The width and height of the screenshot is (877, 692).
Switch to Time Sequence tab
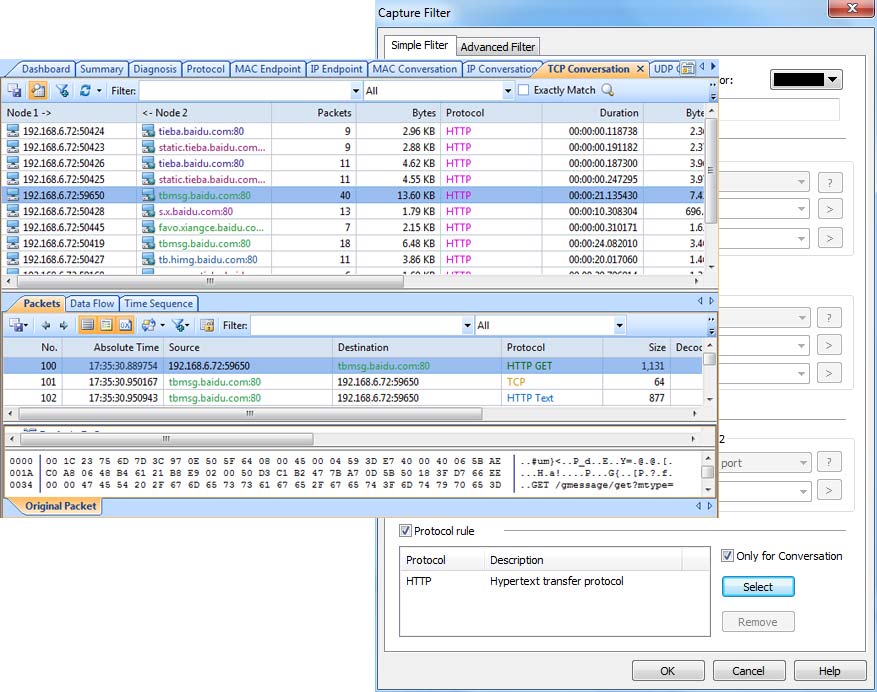[x=158, y=303]
